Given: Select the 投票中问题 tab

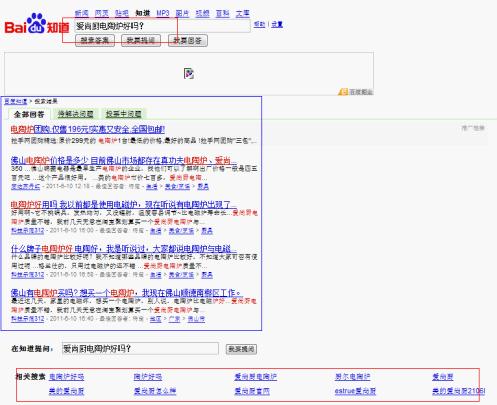Looking at the screenshot, I should 124,114.
